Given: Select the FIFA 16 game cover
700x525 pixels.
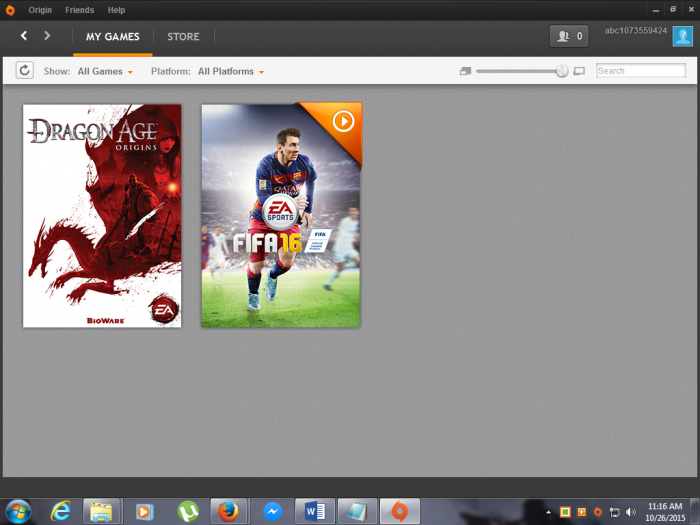Looking at the screenshot, I should click(281, 216).
